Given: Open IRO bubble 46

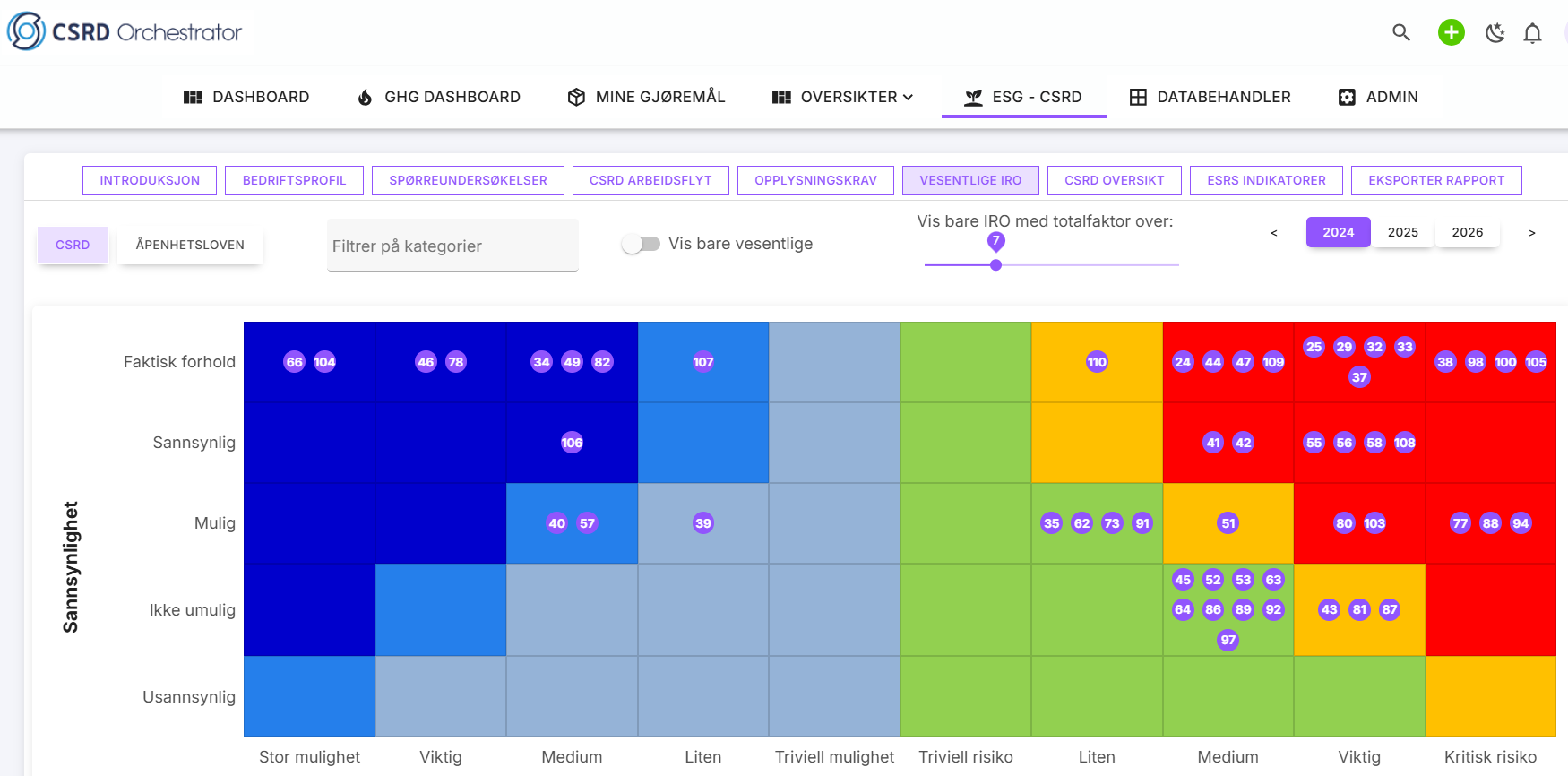Looking at the screenshot, I should [x=426, y=362].
